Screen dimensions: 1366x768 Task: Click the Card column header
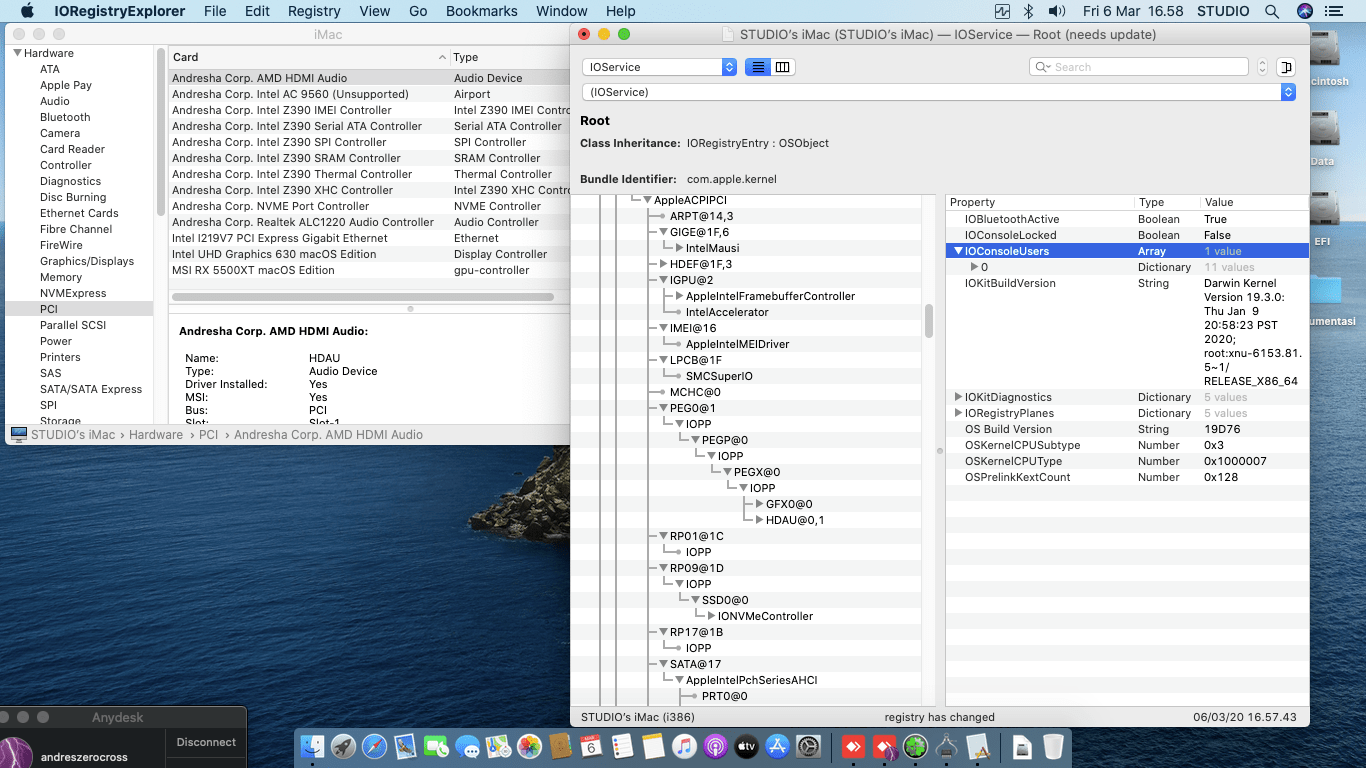coord(308,57)
